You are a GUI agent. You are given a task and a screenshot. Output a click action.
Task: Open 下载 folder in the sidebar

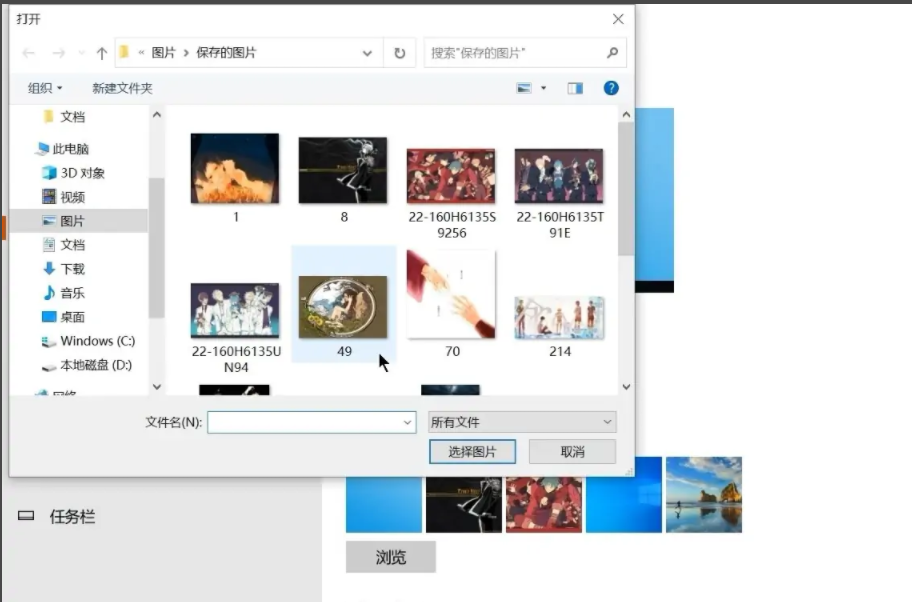click(72, 269)
